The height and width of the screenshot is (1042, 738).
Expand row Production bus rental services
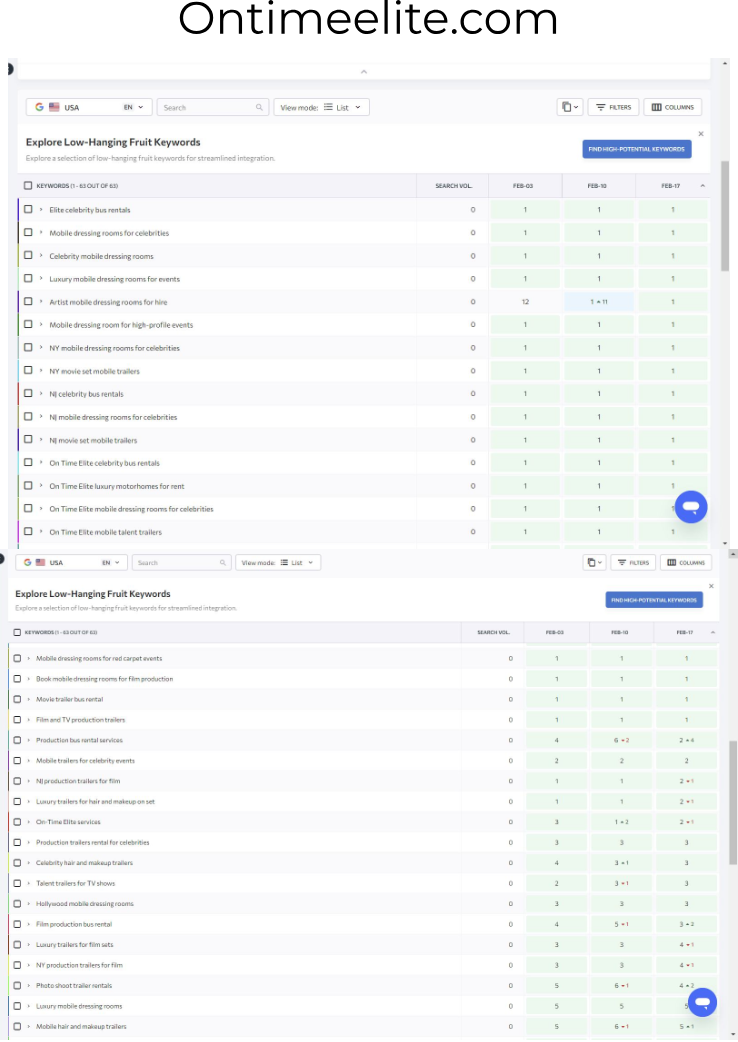click(x=29, y=740)
